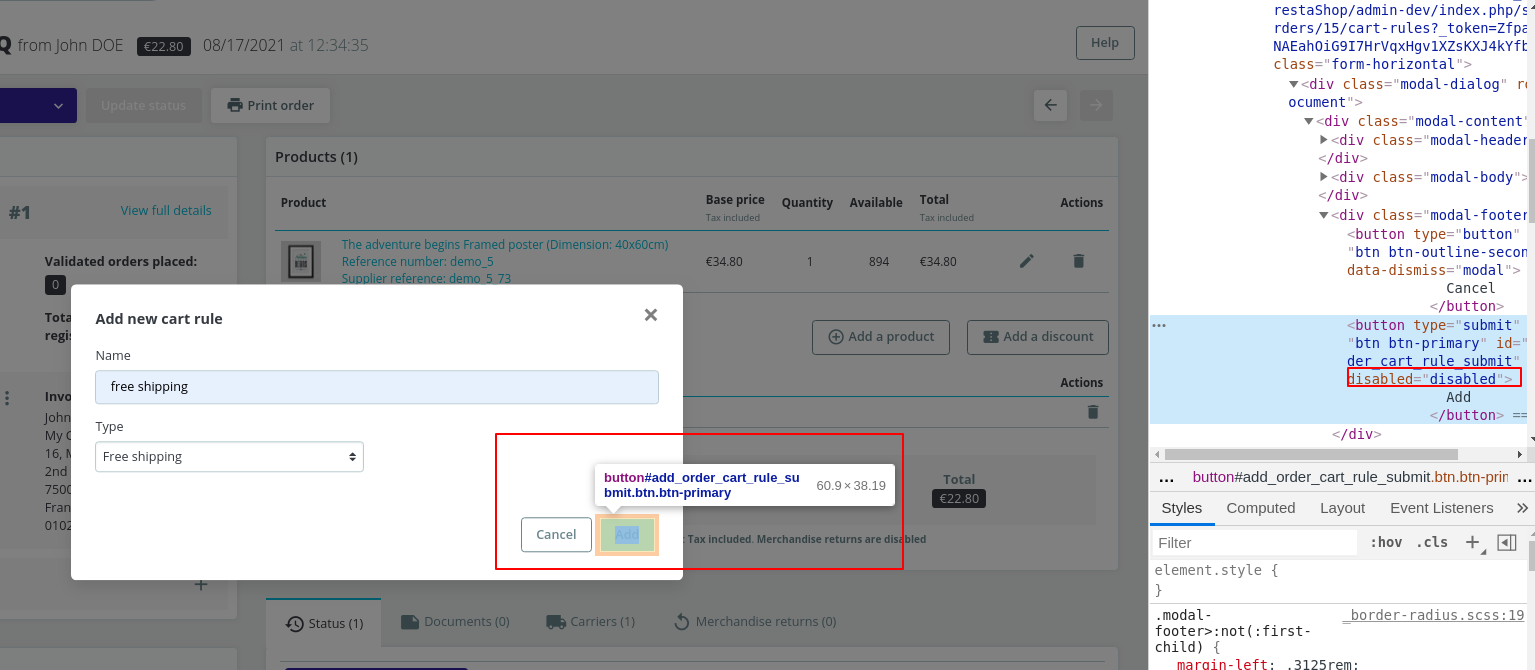This screenshot has width=1535, height=670.
Task: Click Cancel in the Add new cart rule modal
Action: [556, 534]
